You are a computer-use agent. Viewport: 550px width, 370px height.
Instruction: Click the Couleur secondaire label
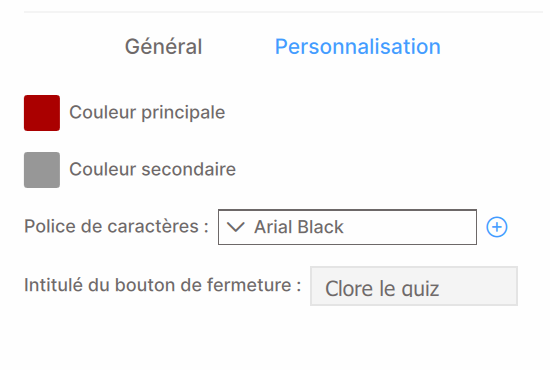pyautogui.click(x=153, y=169)
